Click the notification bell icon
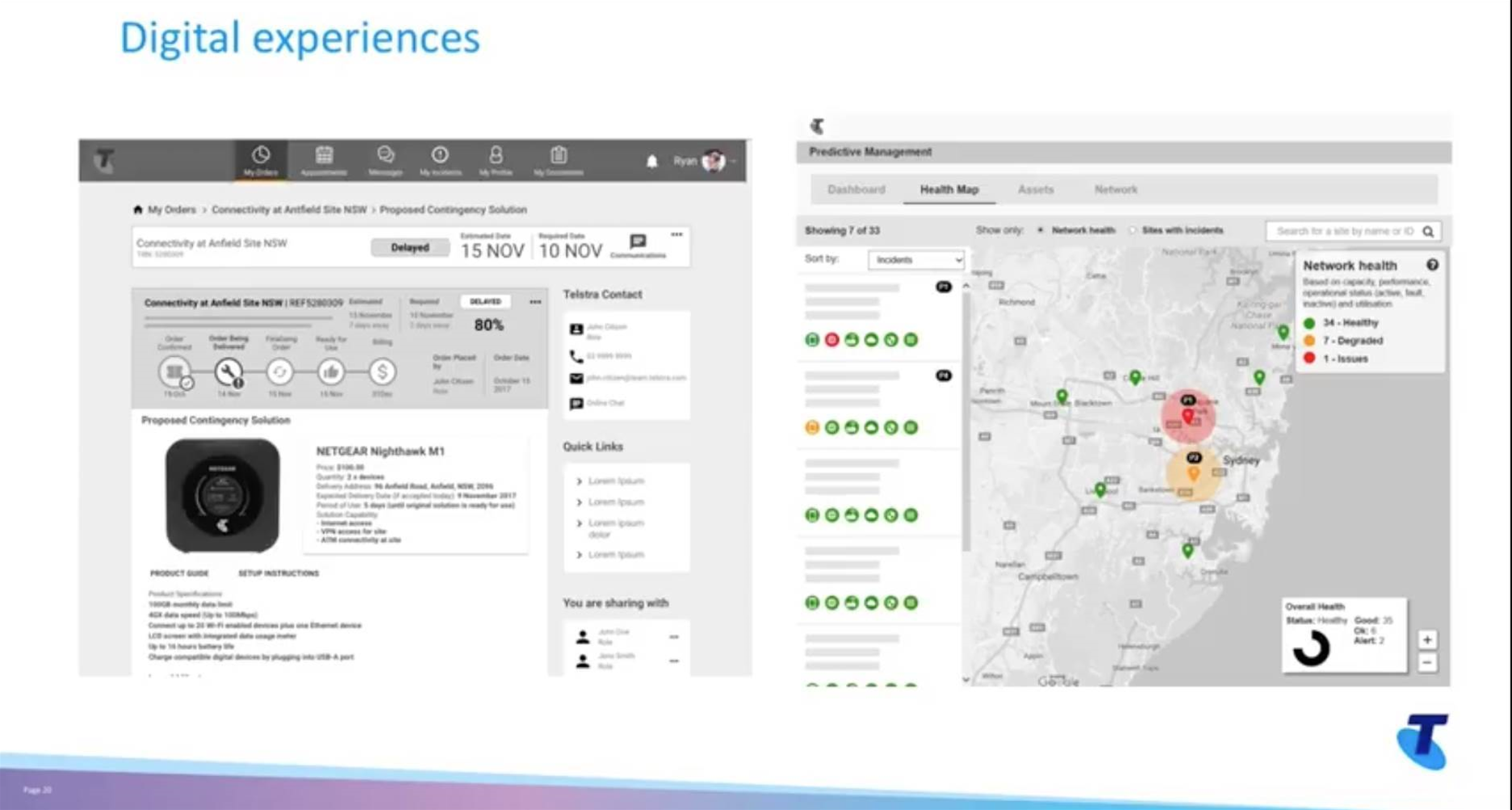Screen dimensions: 1512x810 pyautogui.click(x=652, y=162)
